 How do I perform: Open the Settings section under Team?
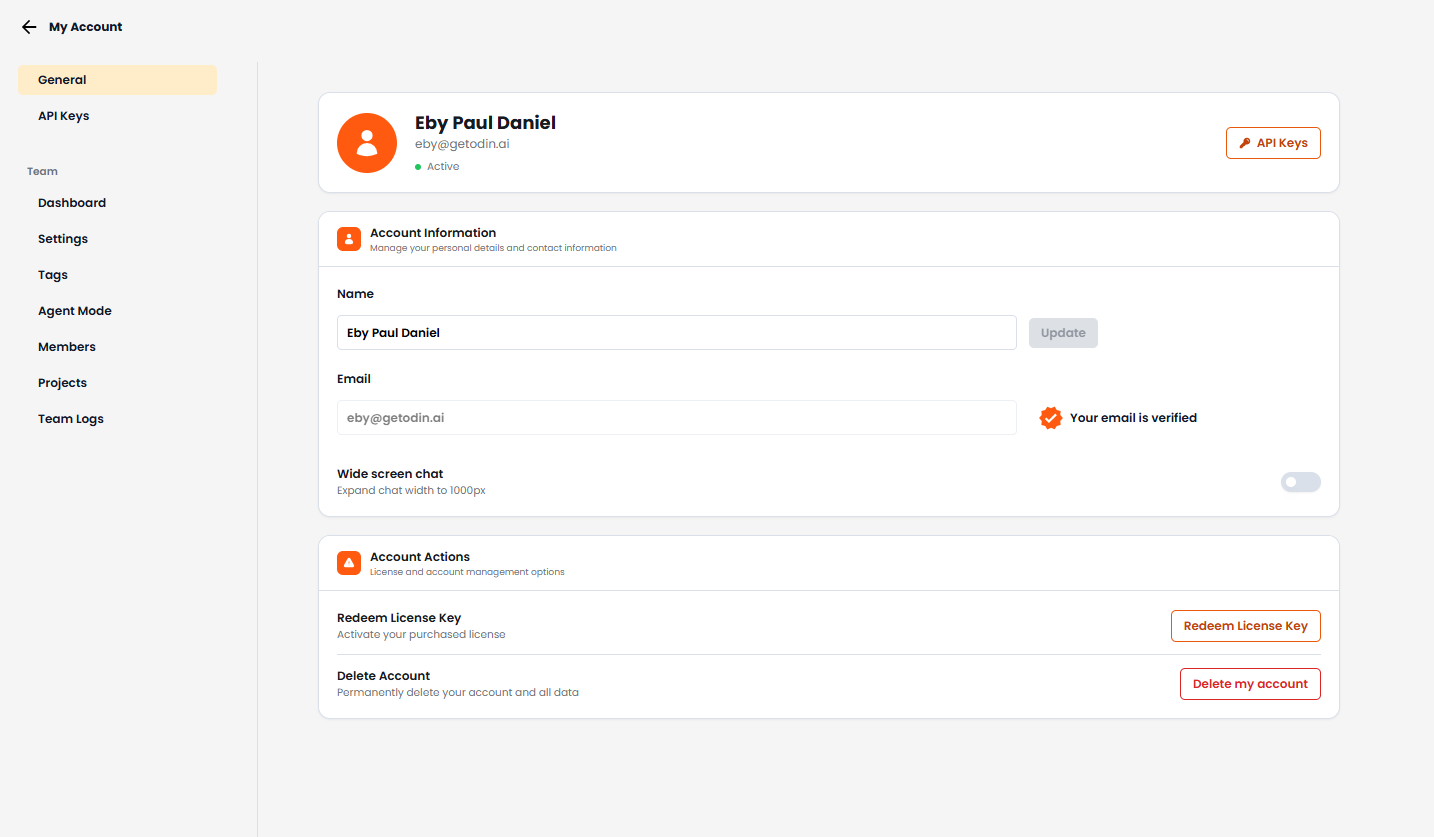coord(62,238)
